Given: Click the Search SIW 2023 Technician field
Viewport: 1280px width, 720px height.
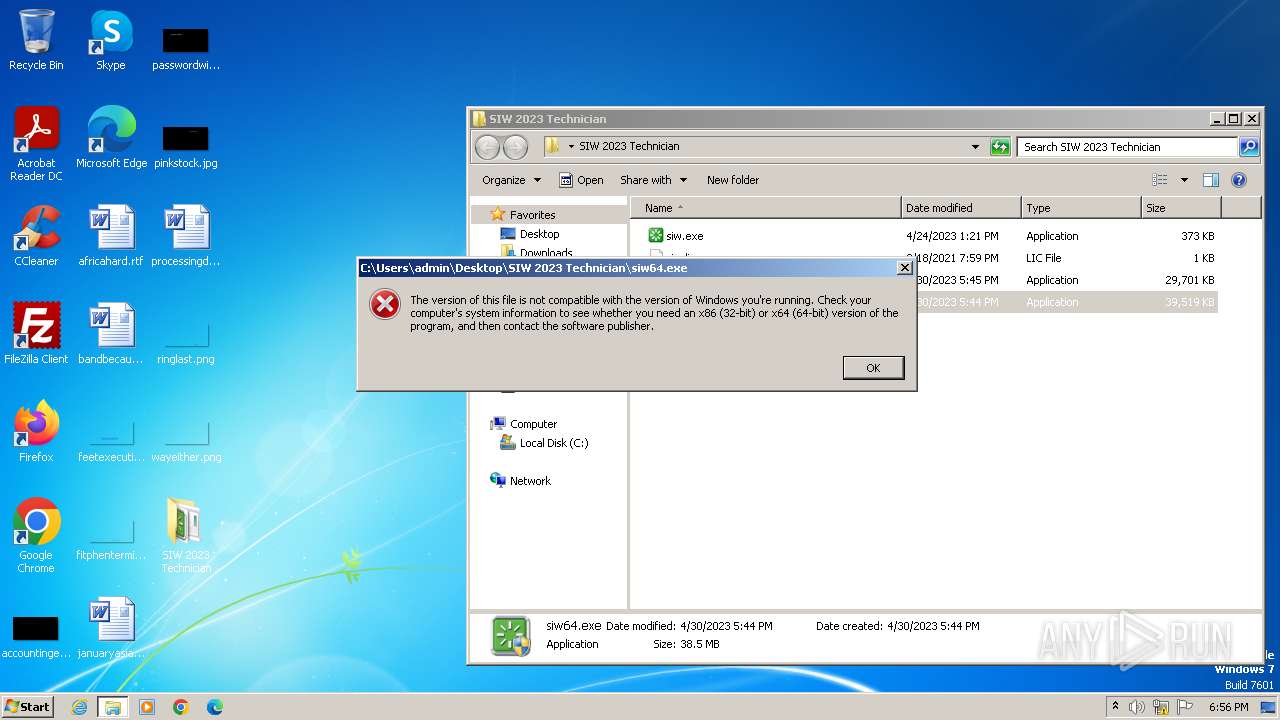Looking at the screenshot, I should [x=1128, y=147].
